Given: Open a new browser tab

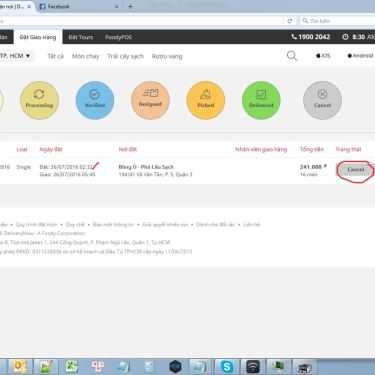Looking at the screenshot, I should (x=130, y=6).
